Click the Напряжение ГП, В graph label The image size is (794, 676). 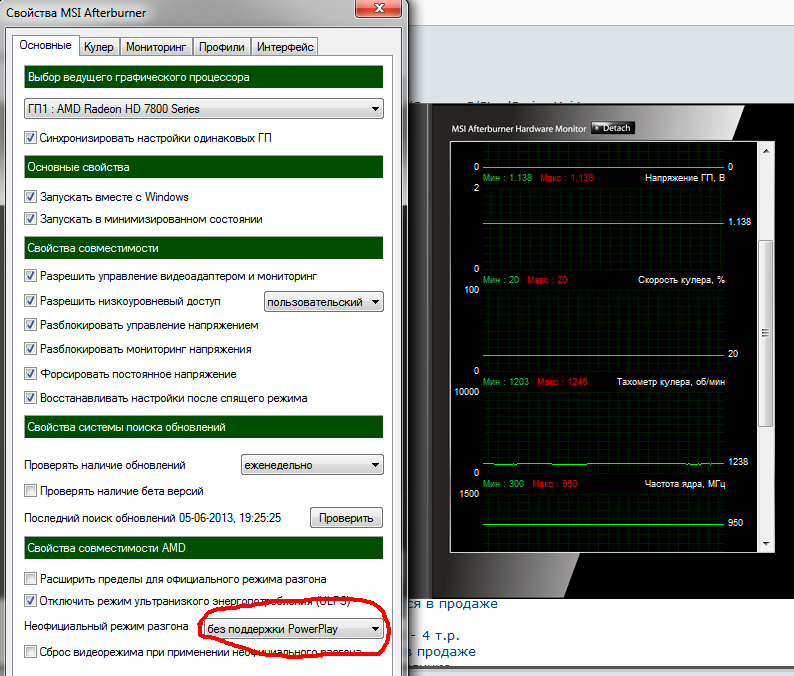pos(685,178)
